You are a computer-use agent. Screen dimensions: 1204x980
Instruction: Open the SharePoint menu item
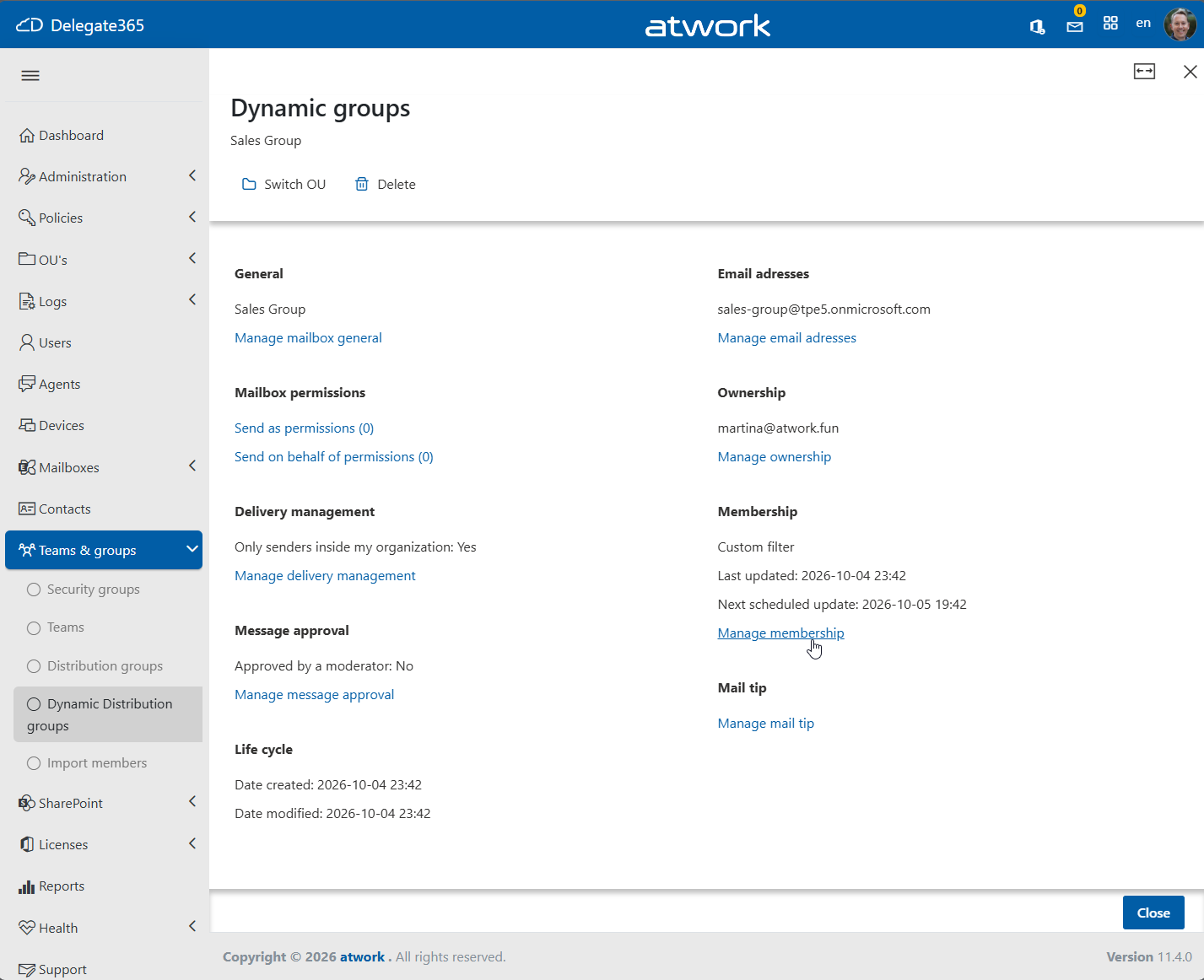point(104,803)
